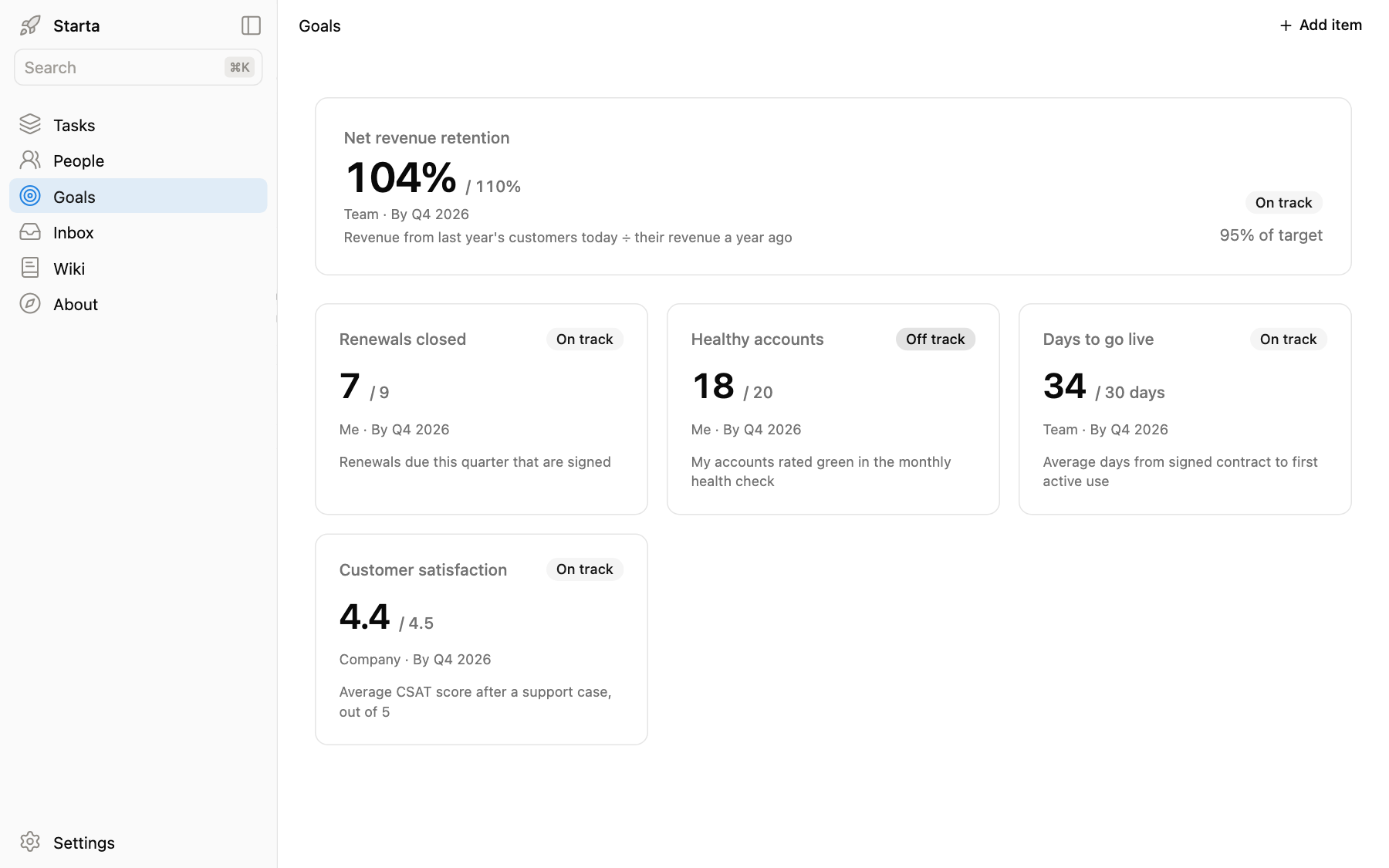Click the Inbox tray icon
The width and height of the screenshot is (1389, 868).
(30, 232)
